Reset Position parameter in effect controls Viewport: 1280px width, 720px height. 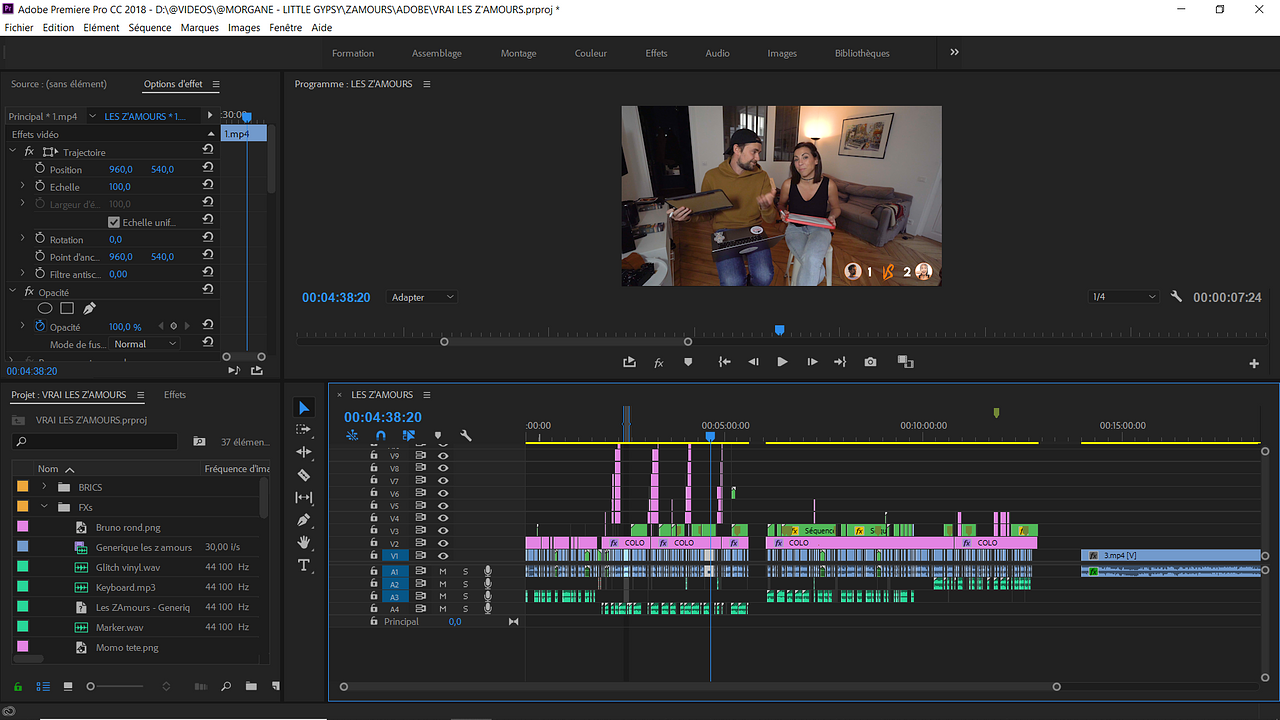pos(207,169)
